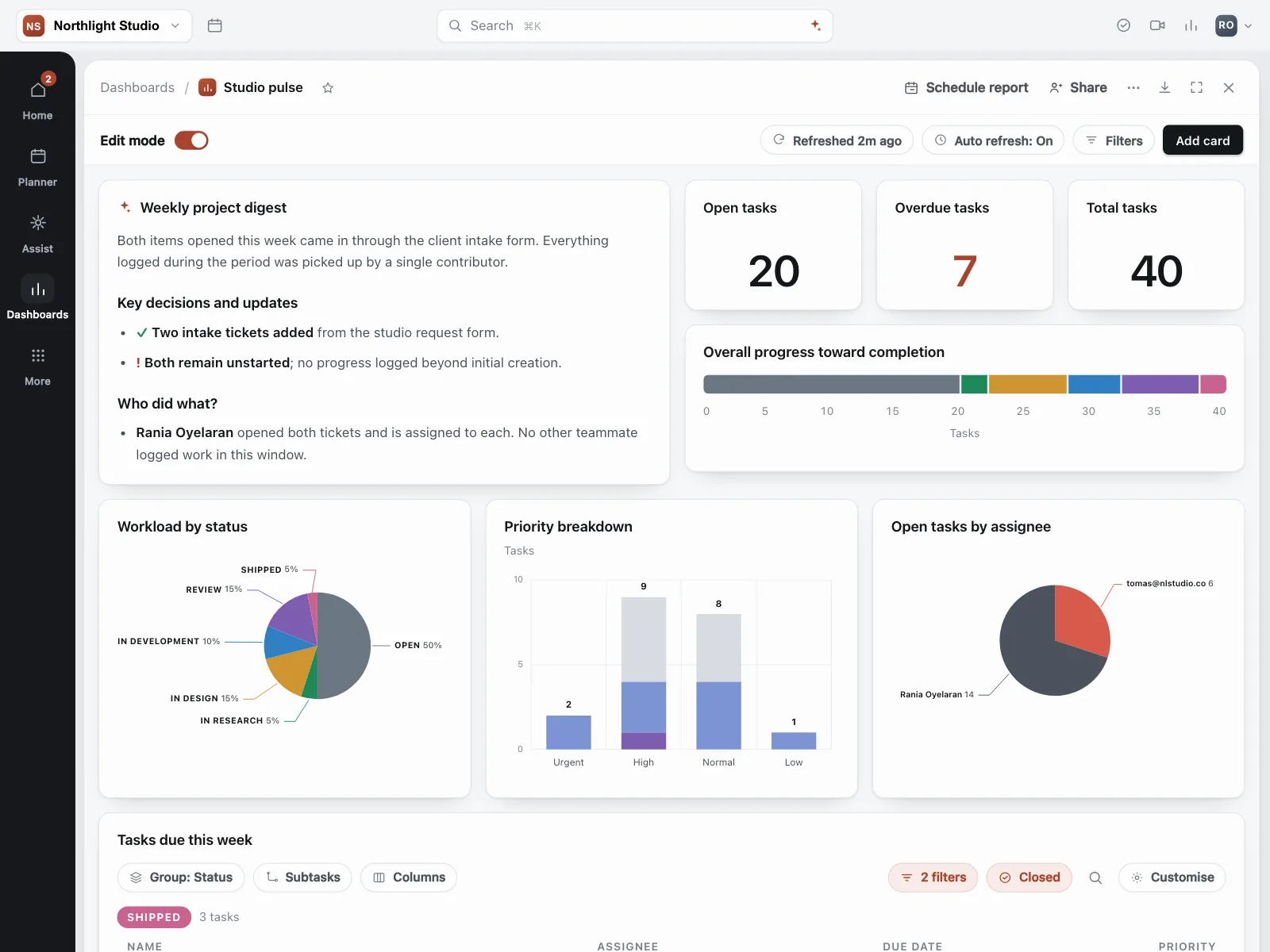Click the NAME column header

click(x=144, y=946)
